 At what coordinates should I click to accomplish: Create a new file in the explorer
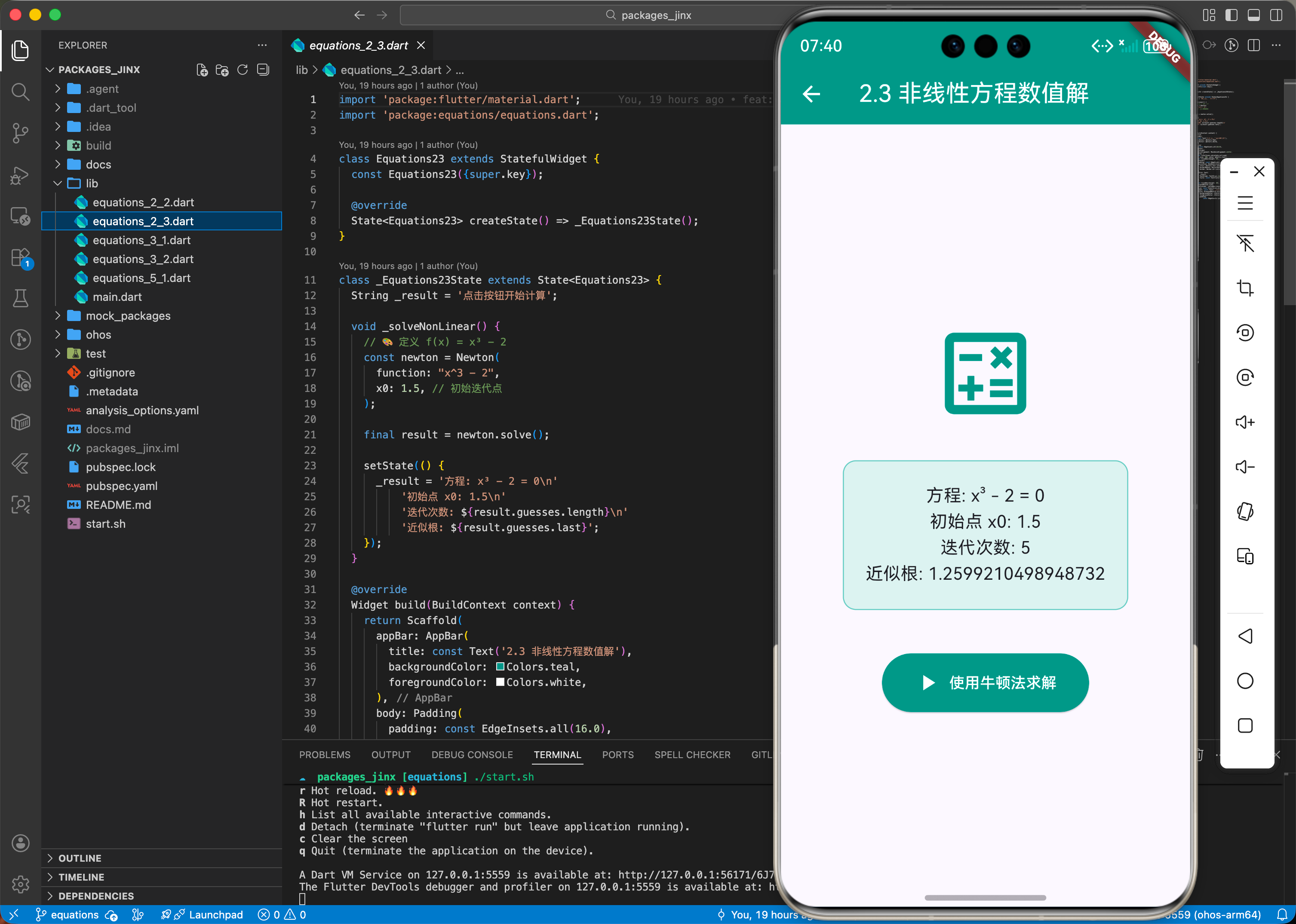coord(202,70)
